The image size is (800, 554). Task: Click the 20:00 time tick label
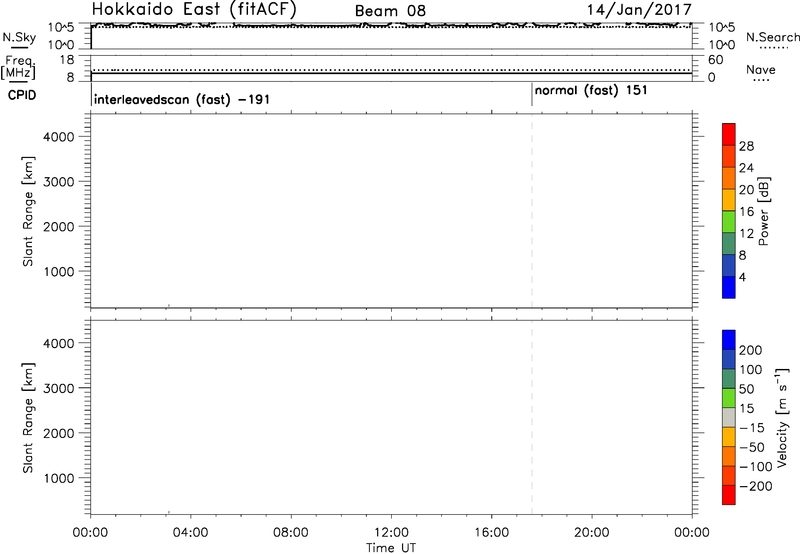click(592, 533)
